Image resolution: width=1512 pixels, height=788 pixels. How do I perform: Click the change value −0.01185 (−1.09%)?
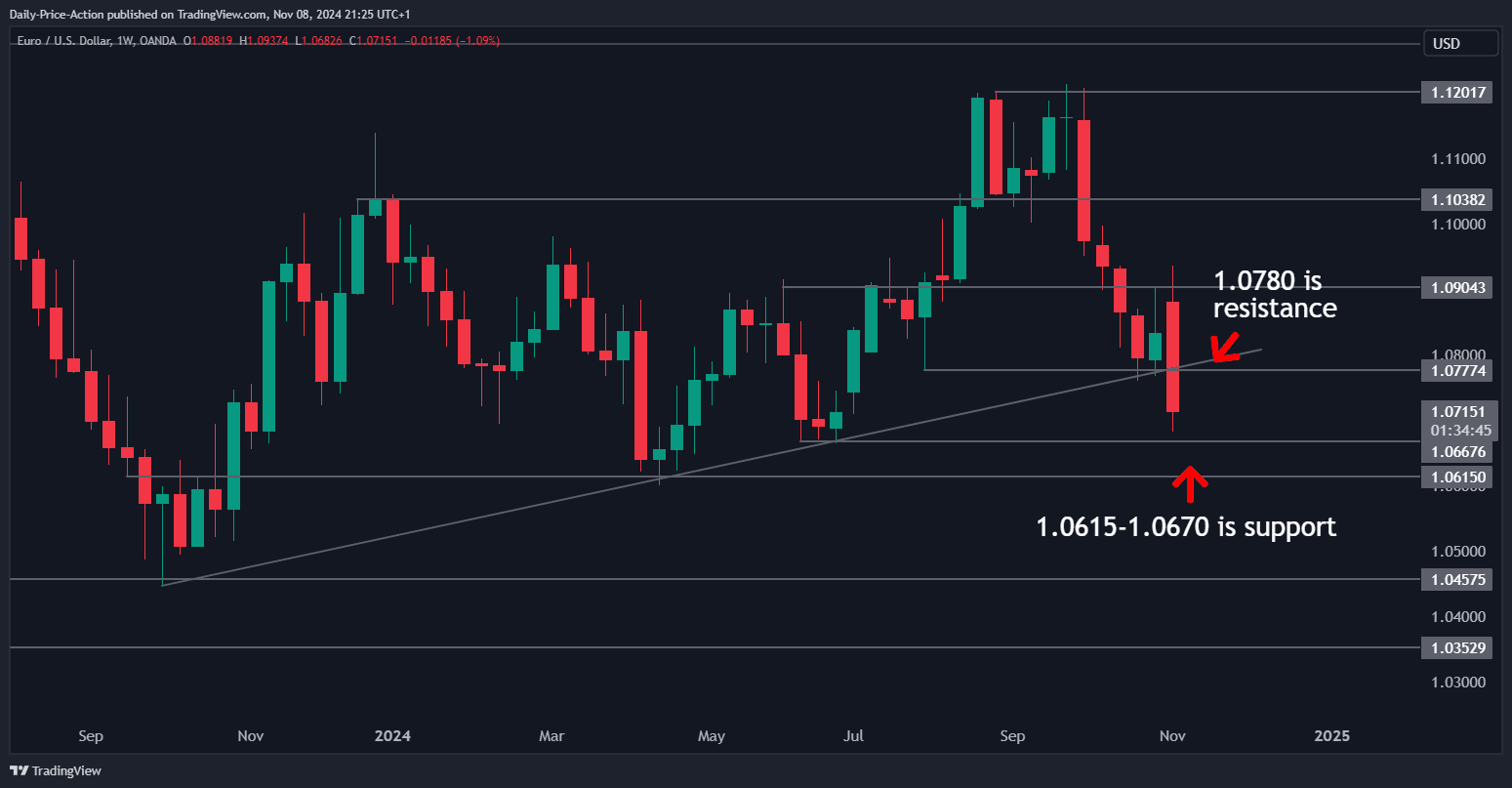pos(454,42)
